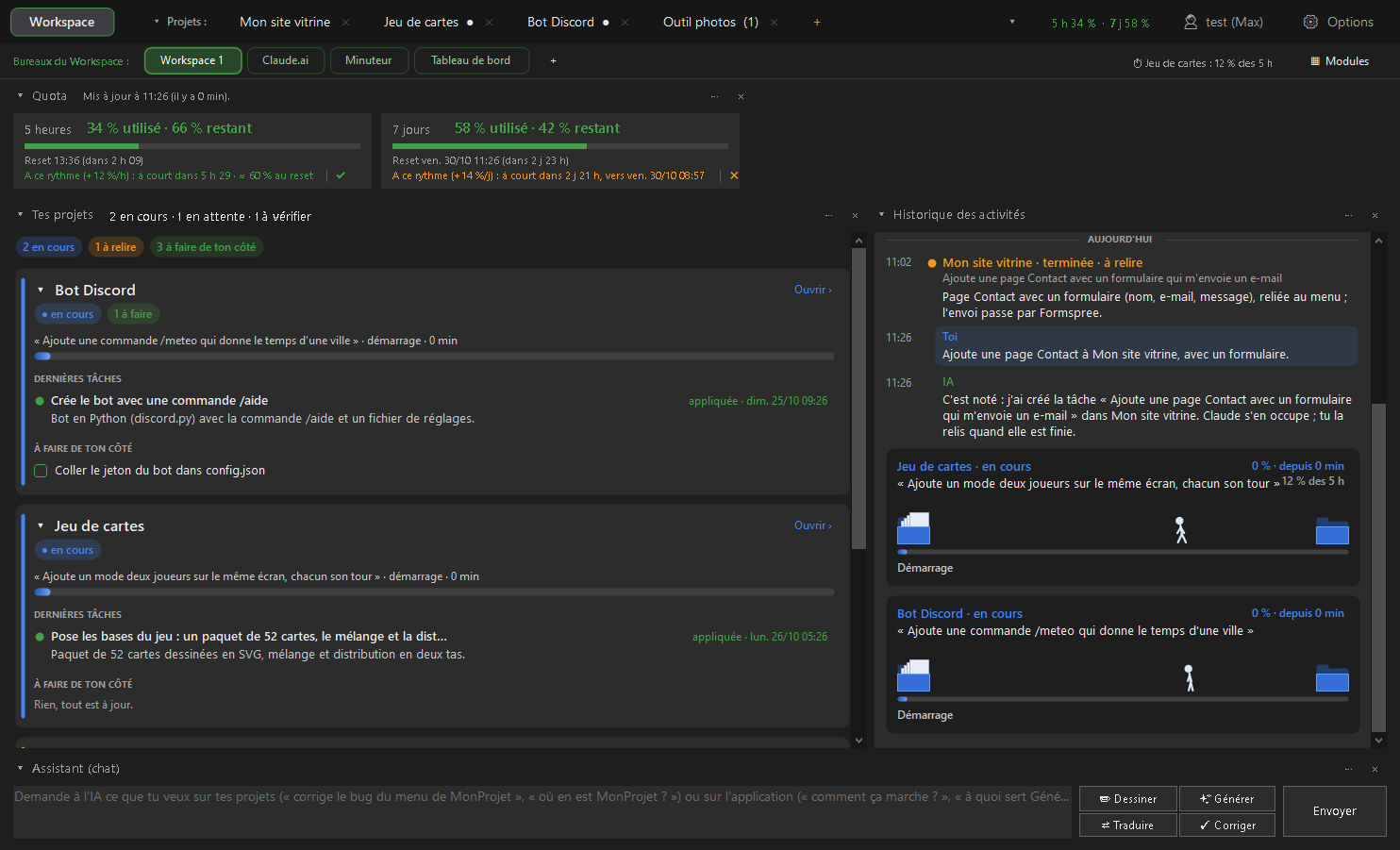Open the Modules grid icon
The image size is (1400, 850).
click(1315, 61)
